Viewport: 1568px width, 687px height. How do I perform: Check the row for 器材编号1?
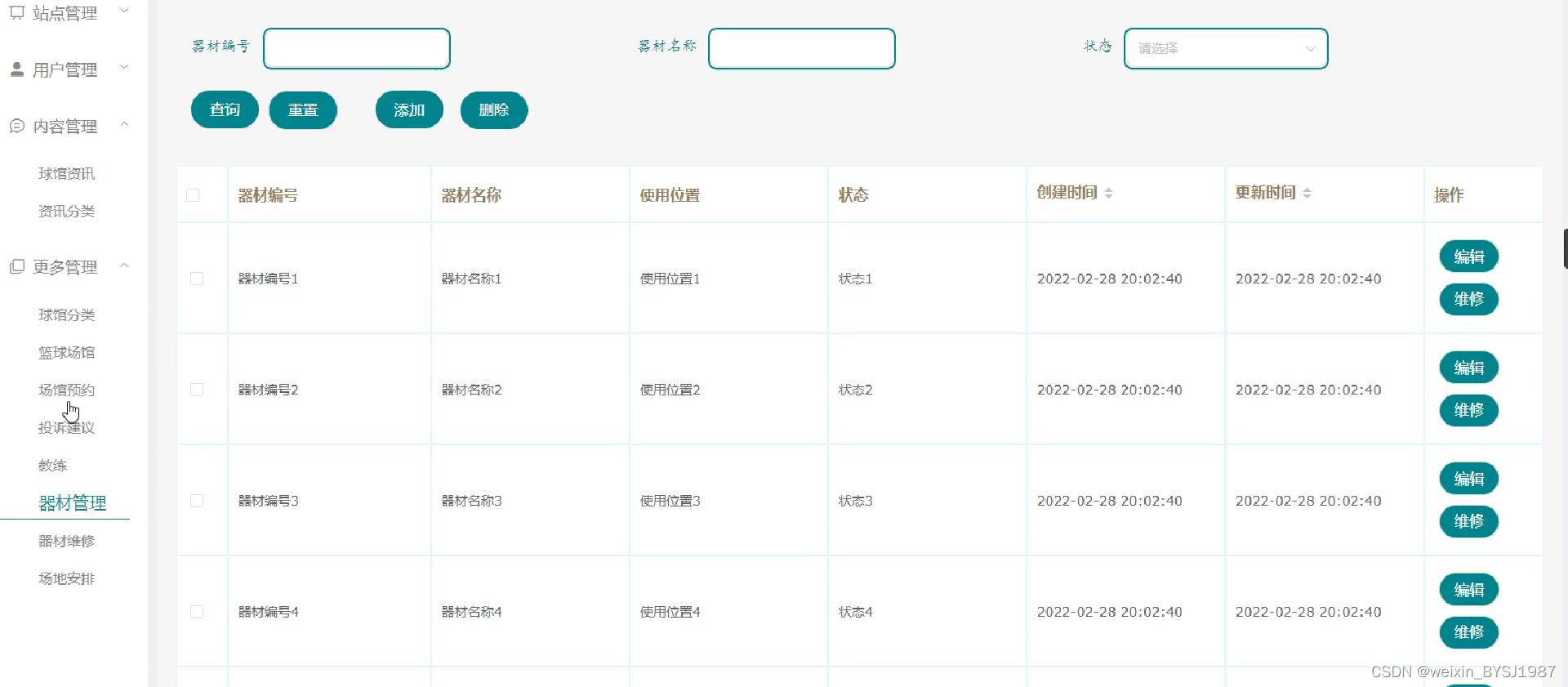tap(197, 279)
